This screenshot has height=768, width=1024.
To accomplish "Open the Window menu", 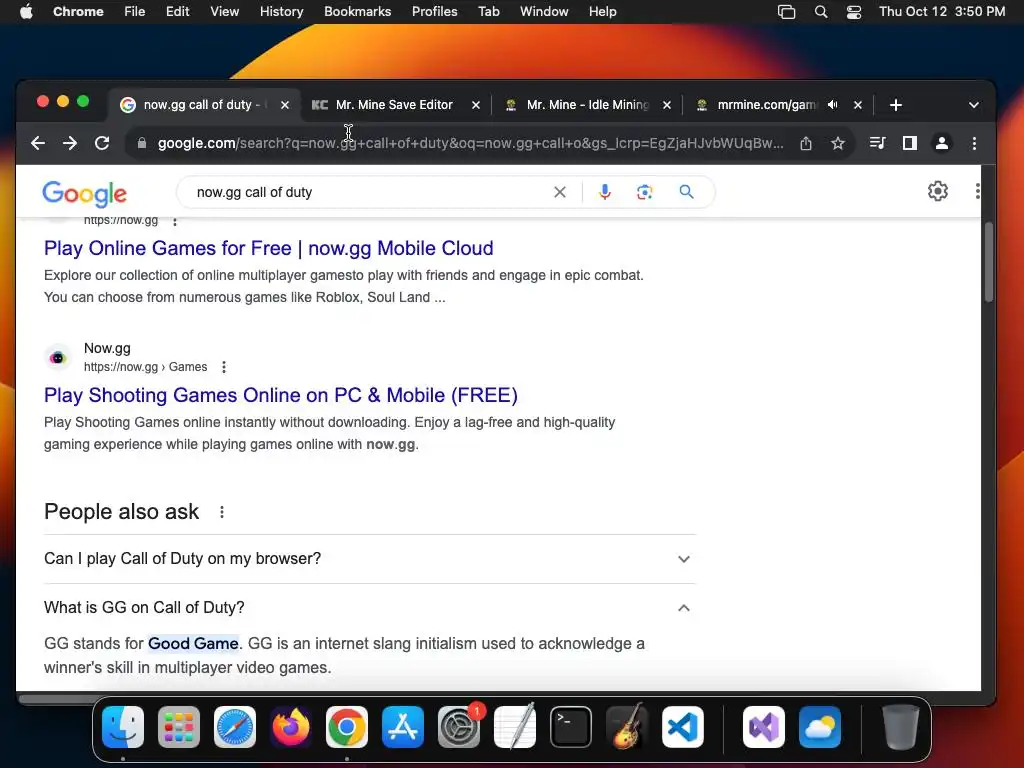I will [x=544, y=12].
